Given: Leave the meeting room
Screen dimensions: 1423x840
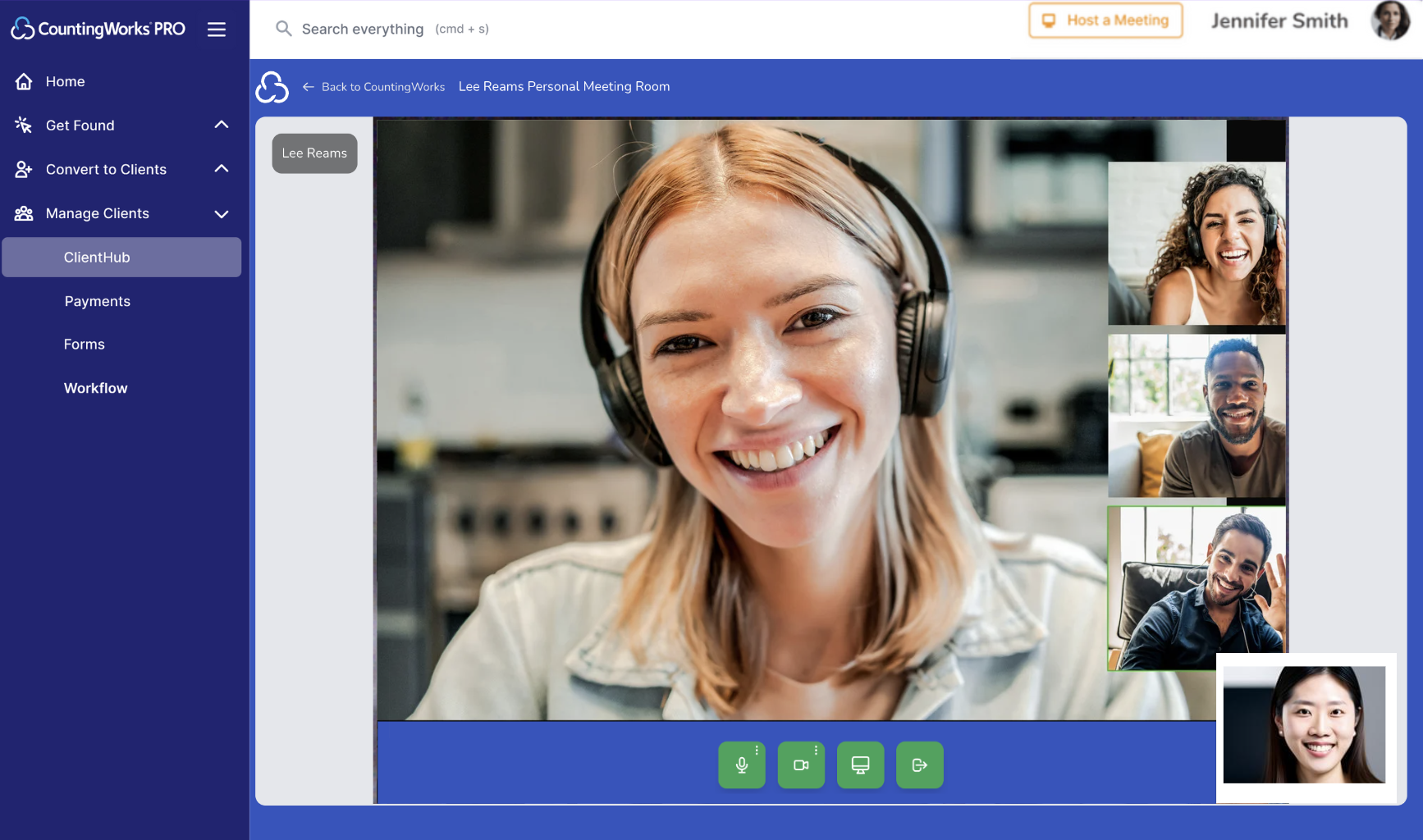Looking at the screenshot, I should pos(919,765).
